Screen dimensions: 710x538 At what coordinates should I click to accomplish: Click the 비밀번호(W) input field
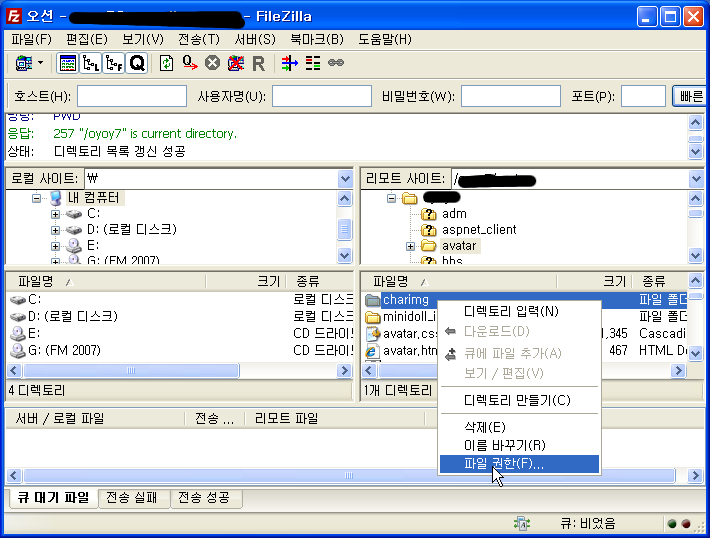(x=511, y=96)
